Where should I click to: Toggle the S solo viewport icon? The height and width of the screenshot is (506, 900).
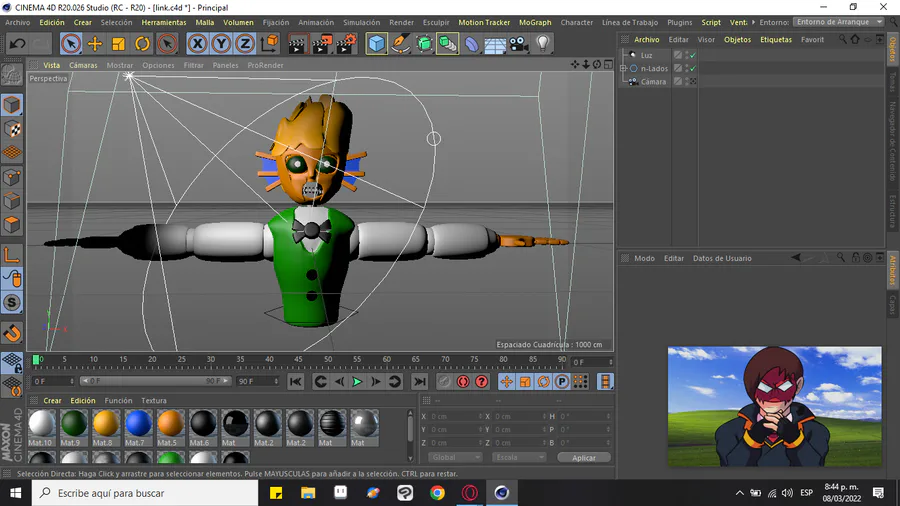[12, 303]
